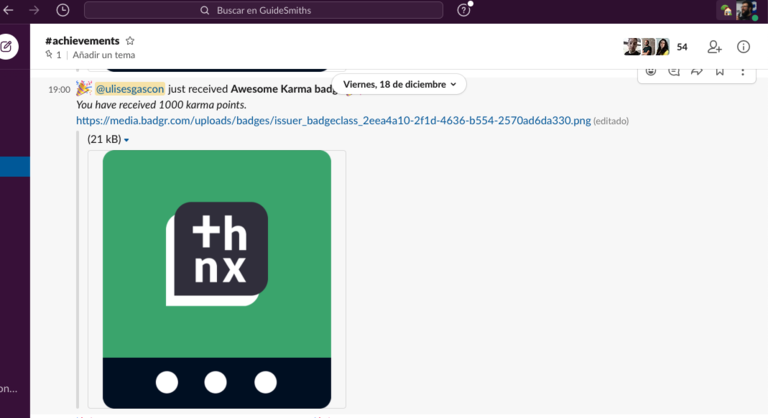Click the party popper emoji
The width and height of the screenshot is (768, 418).
(x=84, y=88)
